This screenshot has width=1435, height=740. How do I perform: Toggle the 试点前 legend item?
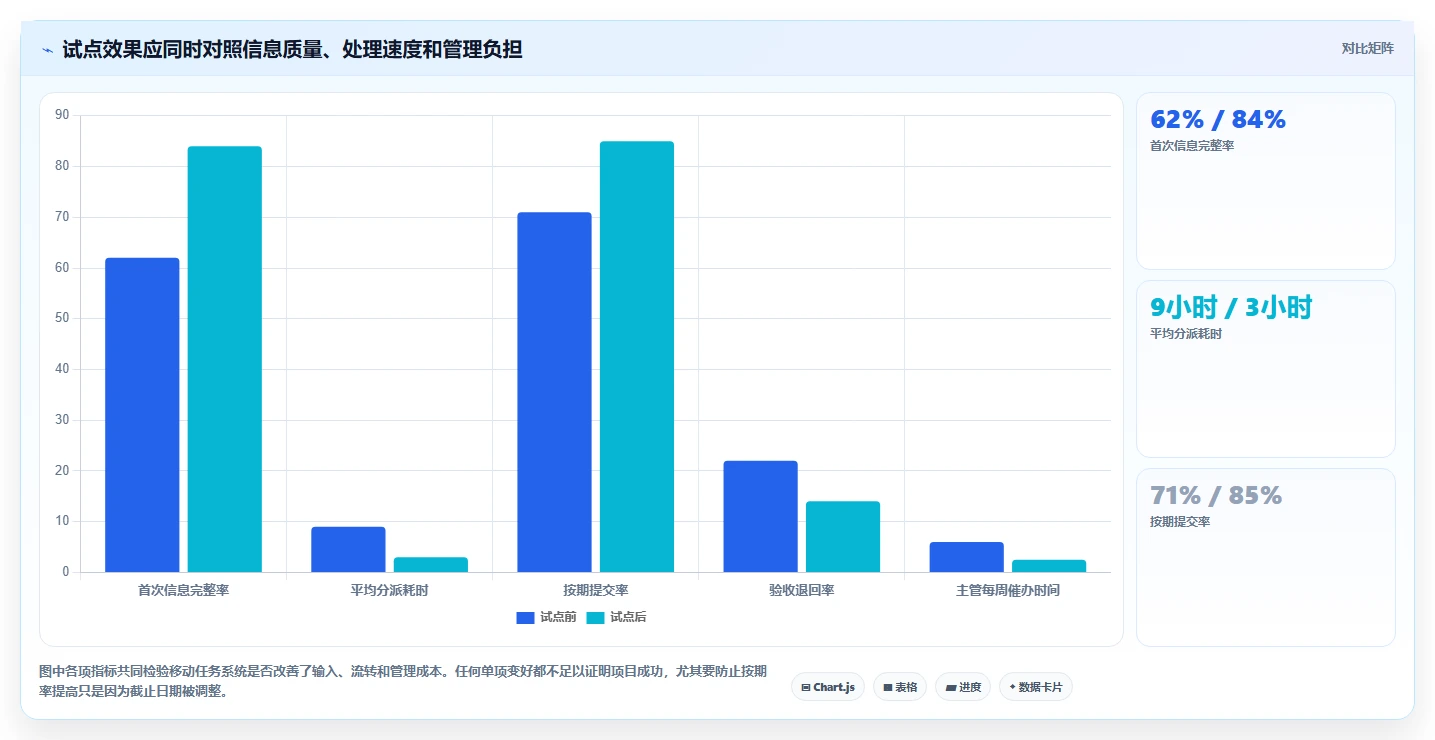(x=547, y=617)
